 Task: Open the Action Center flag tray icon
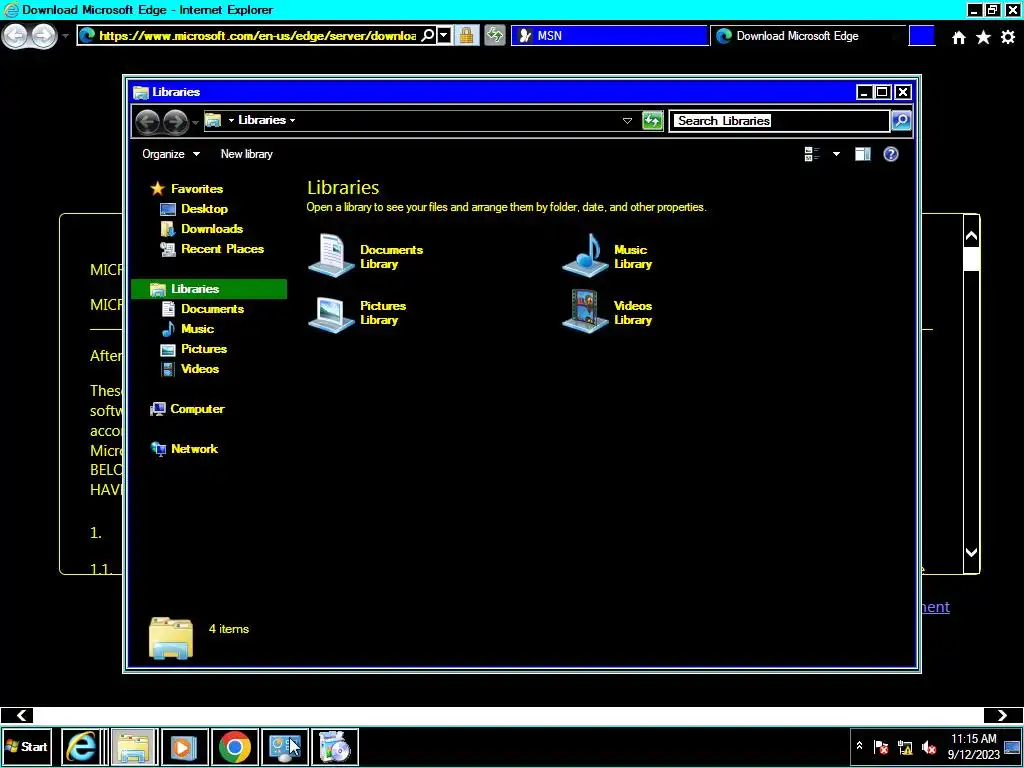881,748
